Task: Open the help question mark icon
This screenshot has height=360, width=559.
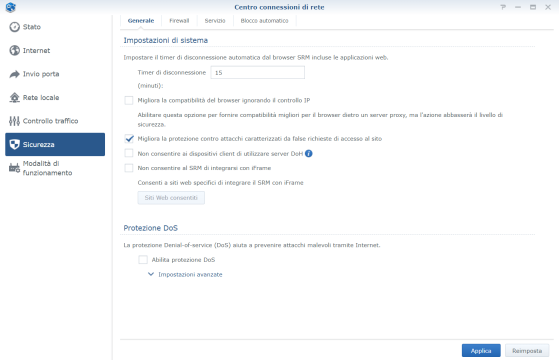Action: pos(503,7)
